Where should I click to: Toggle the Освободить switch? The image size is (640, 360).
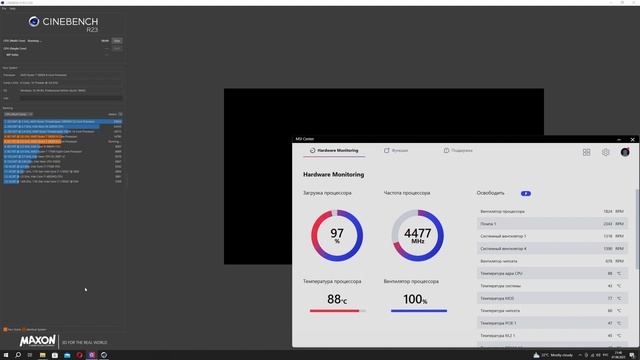click(x=526, y=193)
